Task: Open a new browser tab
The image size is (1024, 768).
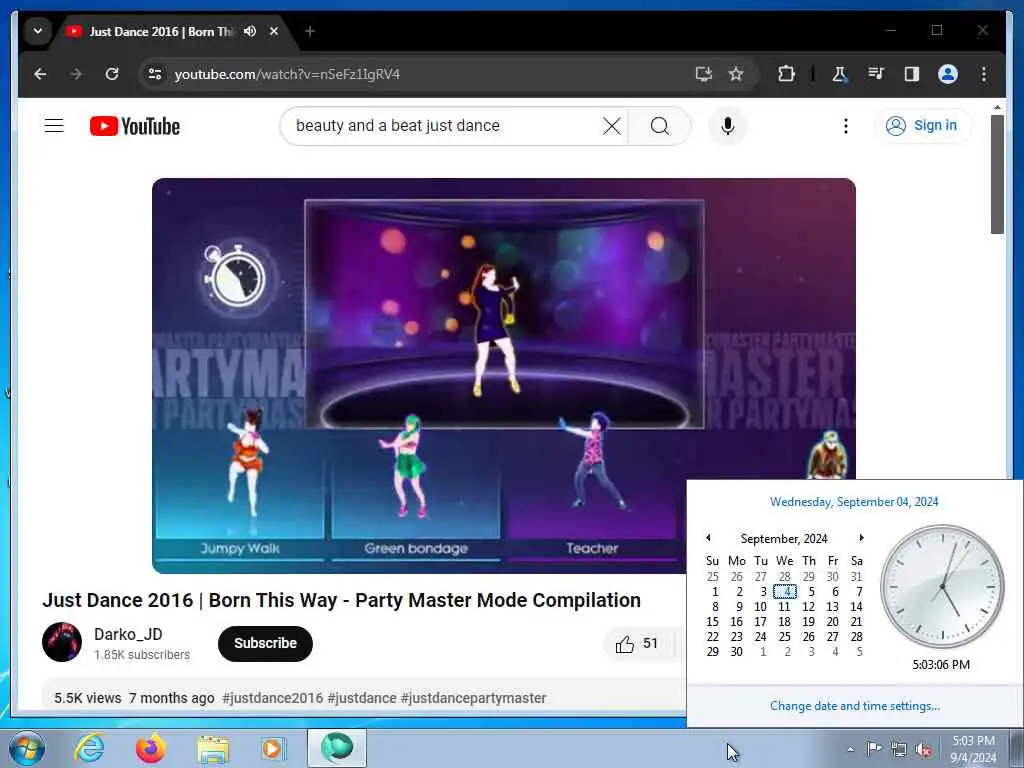Action: coord(310,31)
